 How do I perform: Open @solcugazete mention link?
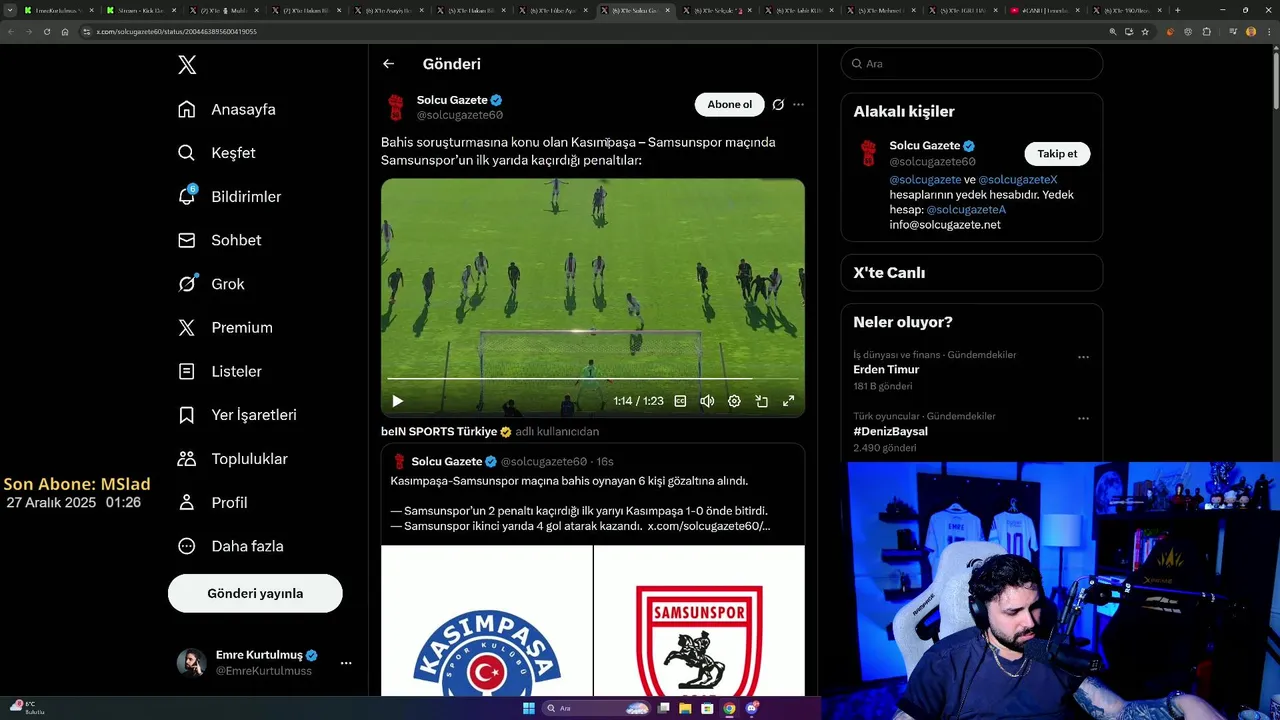[925, 180]
